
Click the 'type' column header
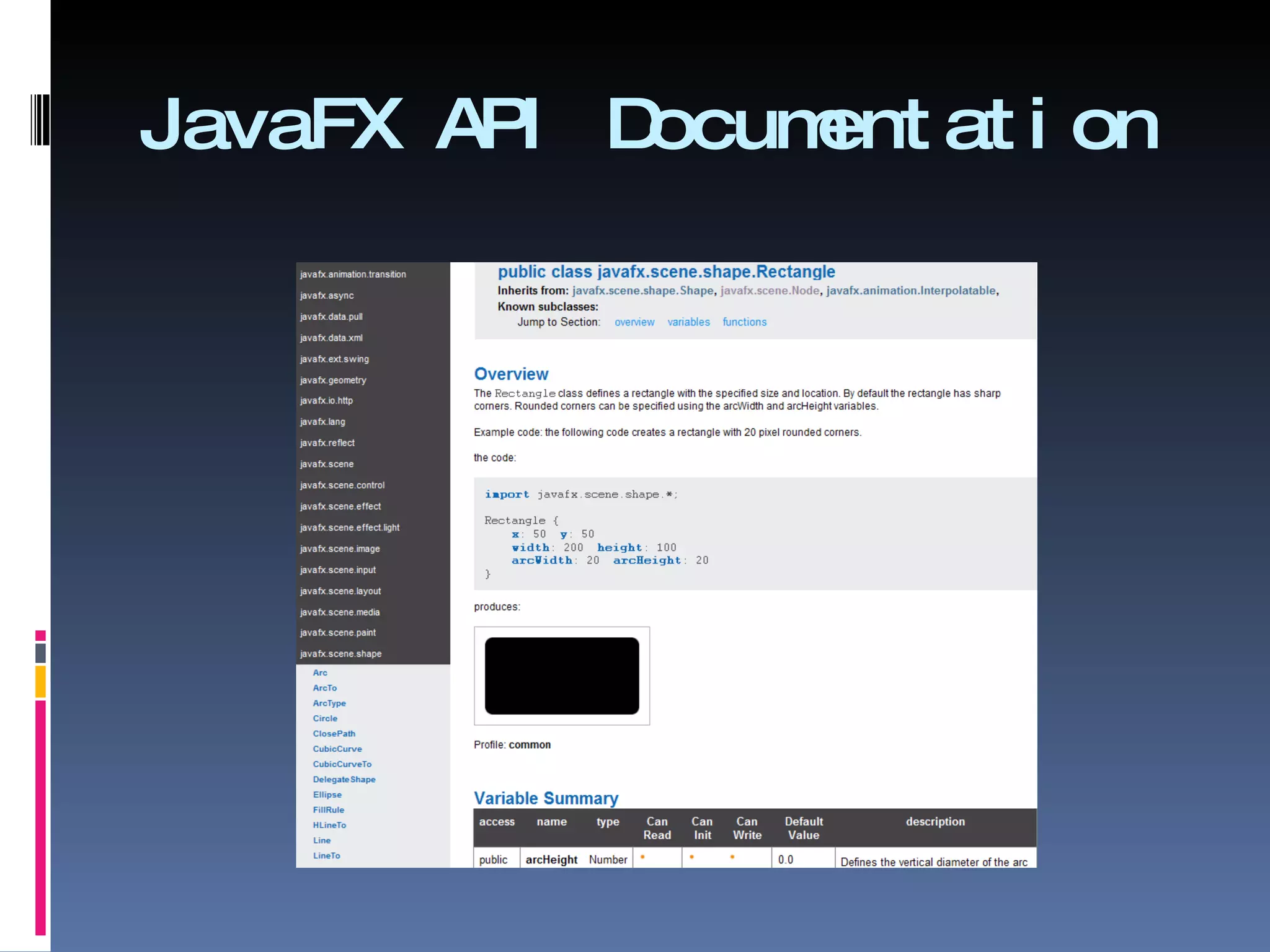tap(608, 822)
